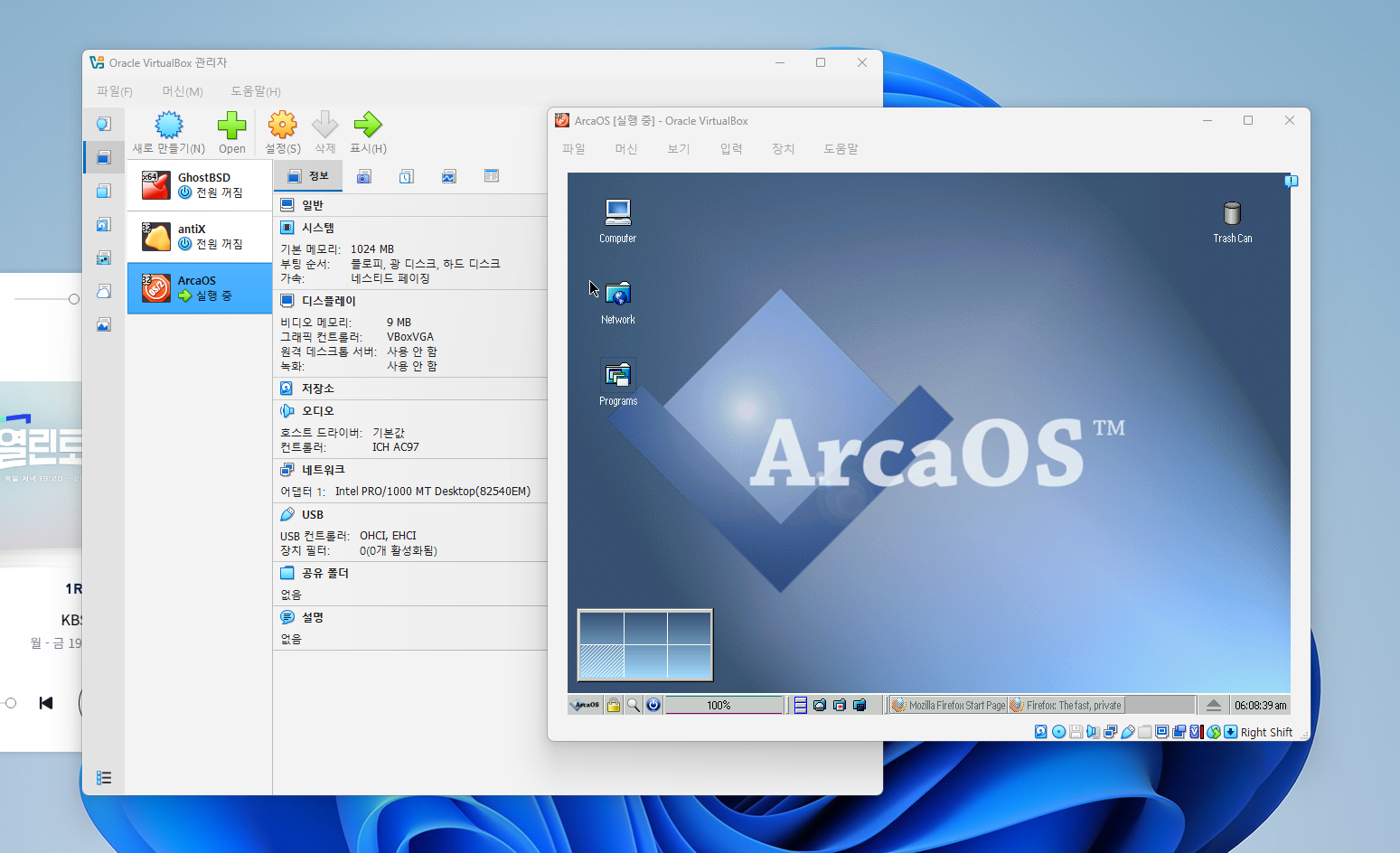Select the Machines tool in VirtualBox sidebar
The image size is (1400, 853).
click(x=104, y=157)
